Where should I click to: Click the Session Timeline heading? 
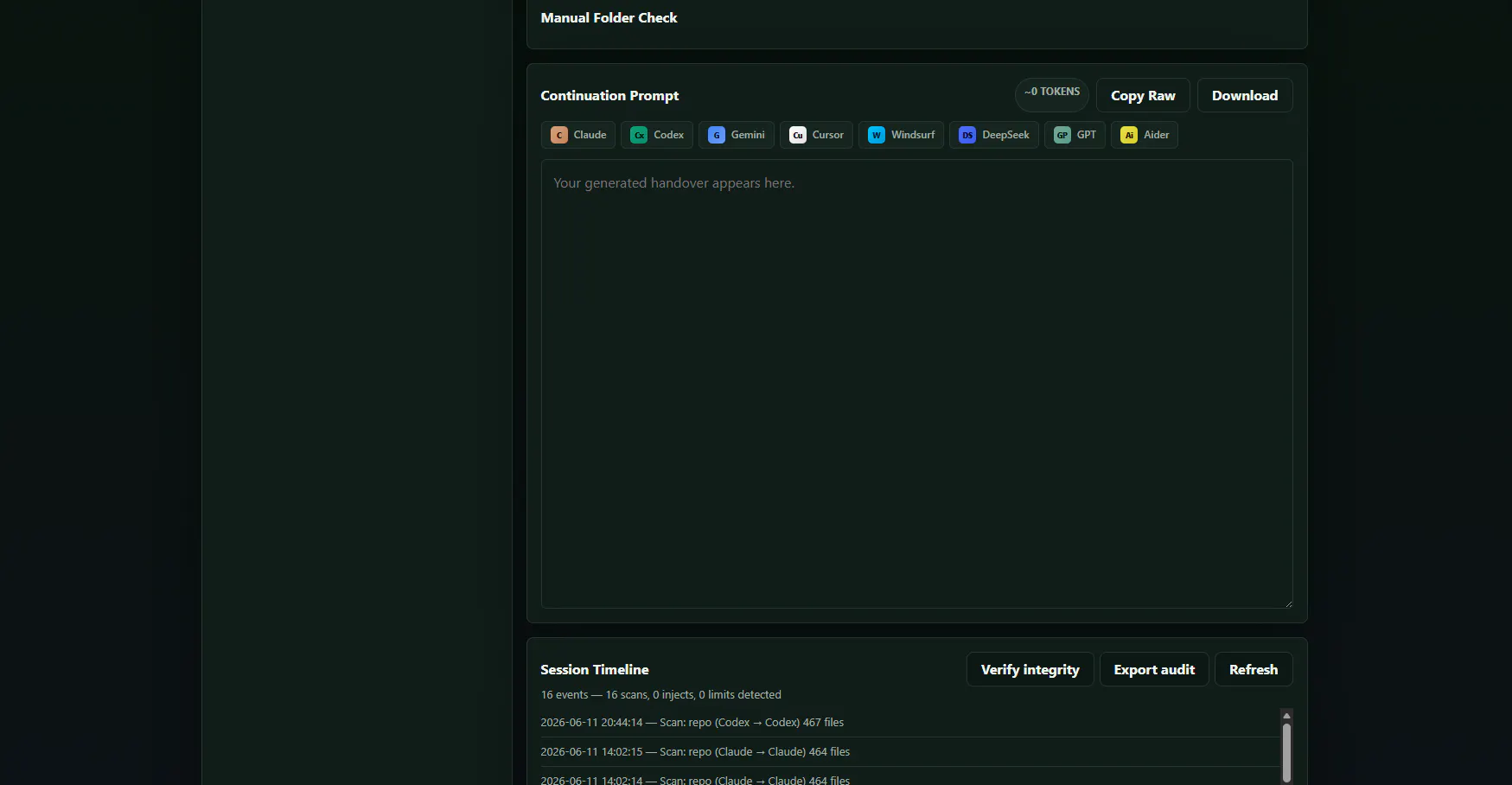[595, 669]
